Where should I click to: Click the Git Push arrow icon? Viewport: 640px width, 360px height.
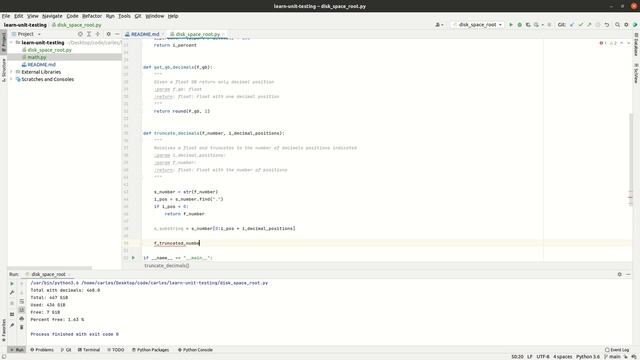[x=589, y=25]
